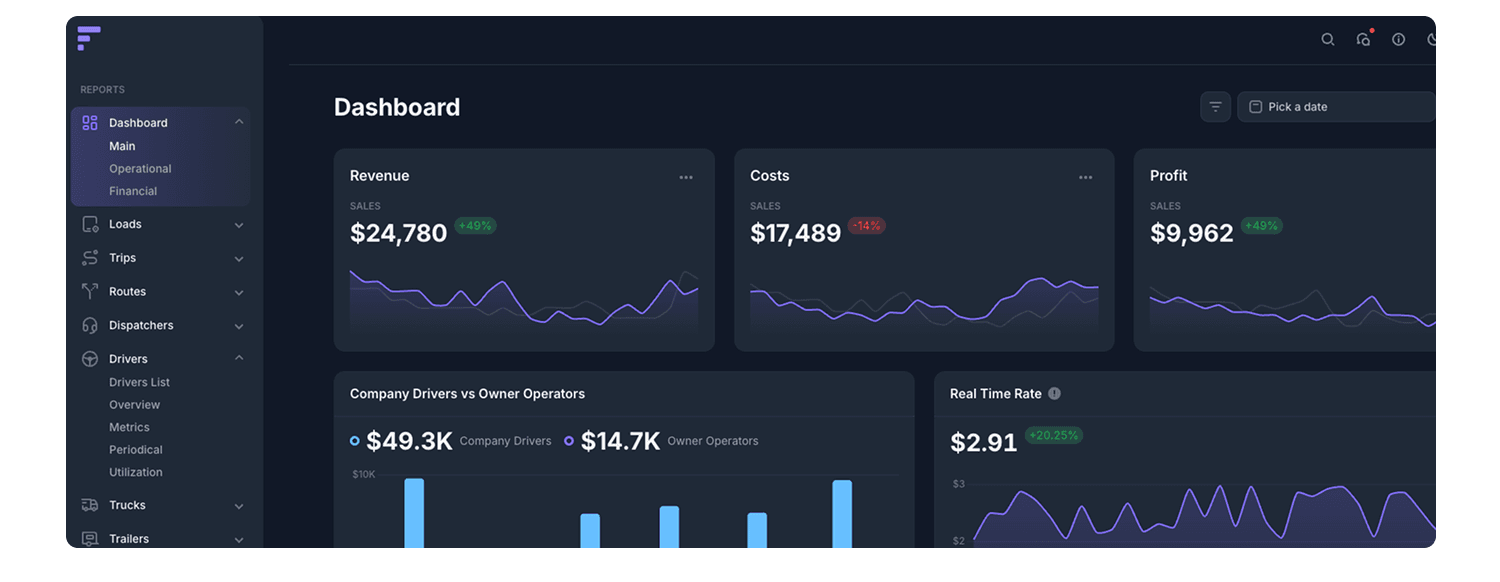
Task: Click the Trucks sidebar icon
Action: click(x=90, y=506)
